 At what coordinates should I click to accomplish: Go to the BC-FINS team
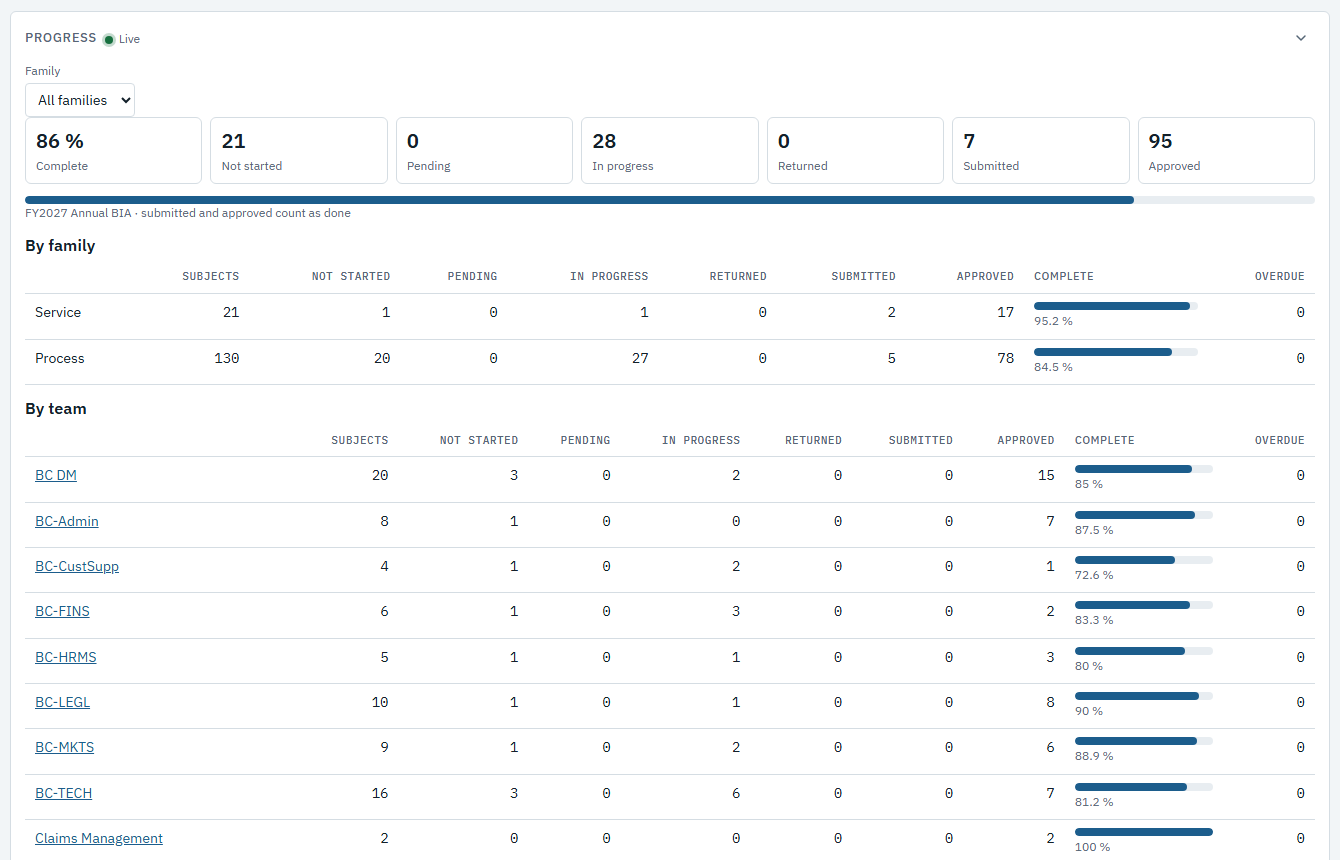point(62,611)
